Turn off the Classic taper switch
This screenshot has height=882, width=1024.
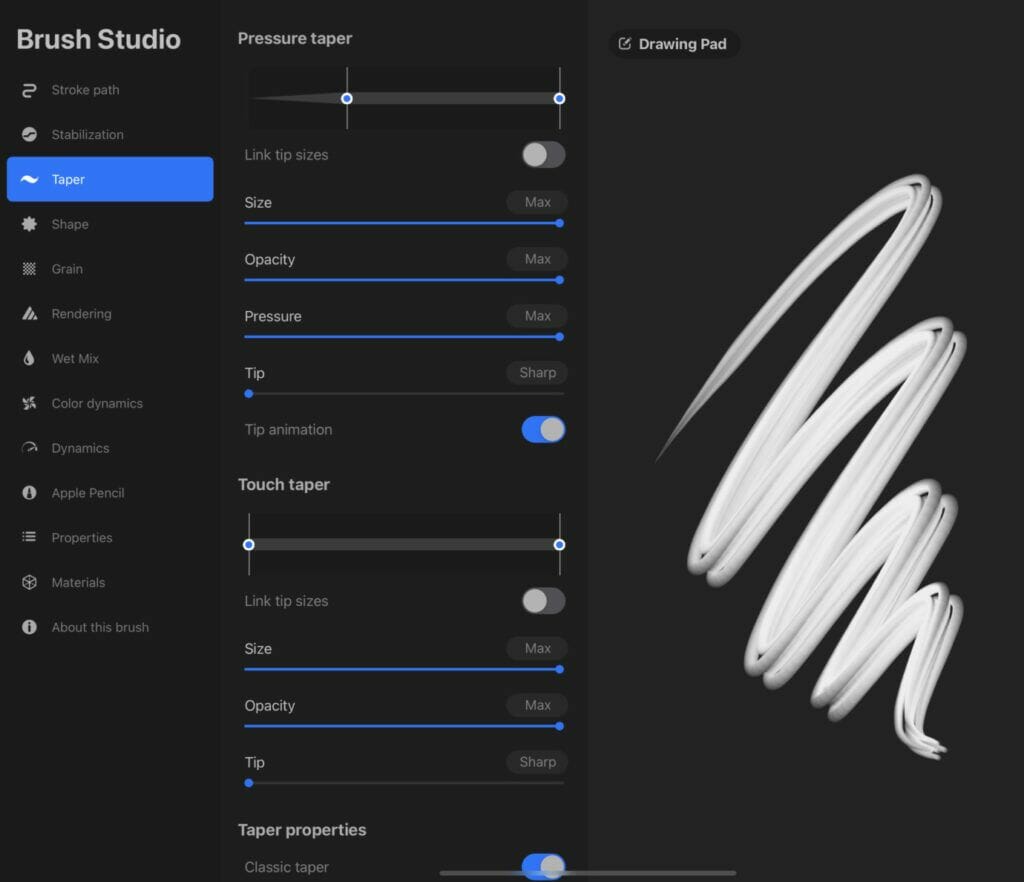[x=543, y=866]
